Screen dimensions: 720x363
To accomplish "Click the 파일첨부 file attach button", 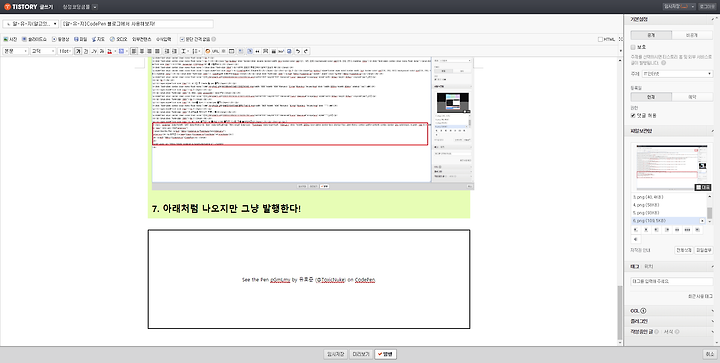I will coord(703,250).
